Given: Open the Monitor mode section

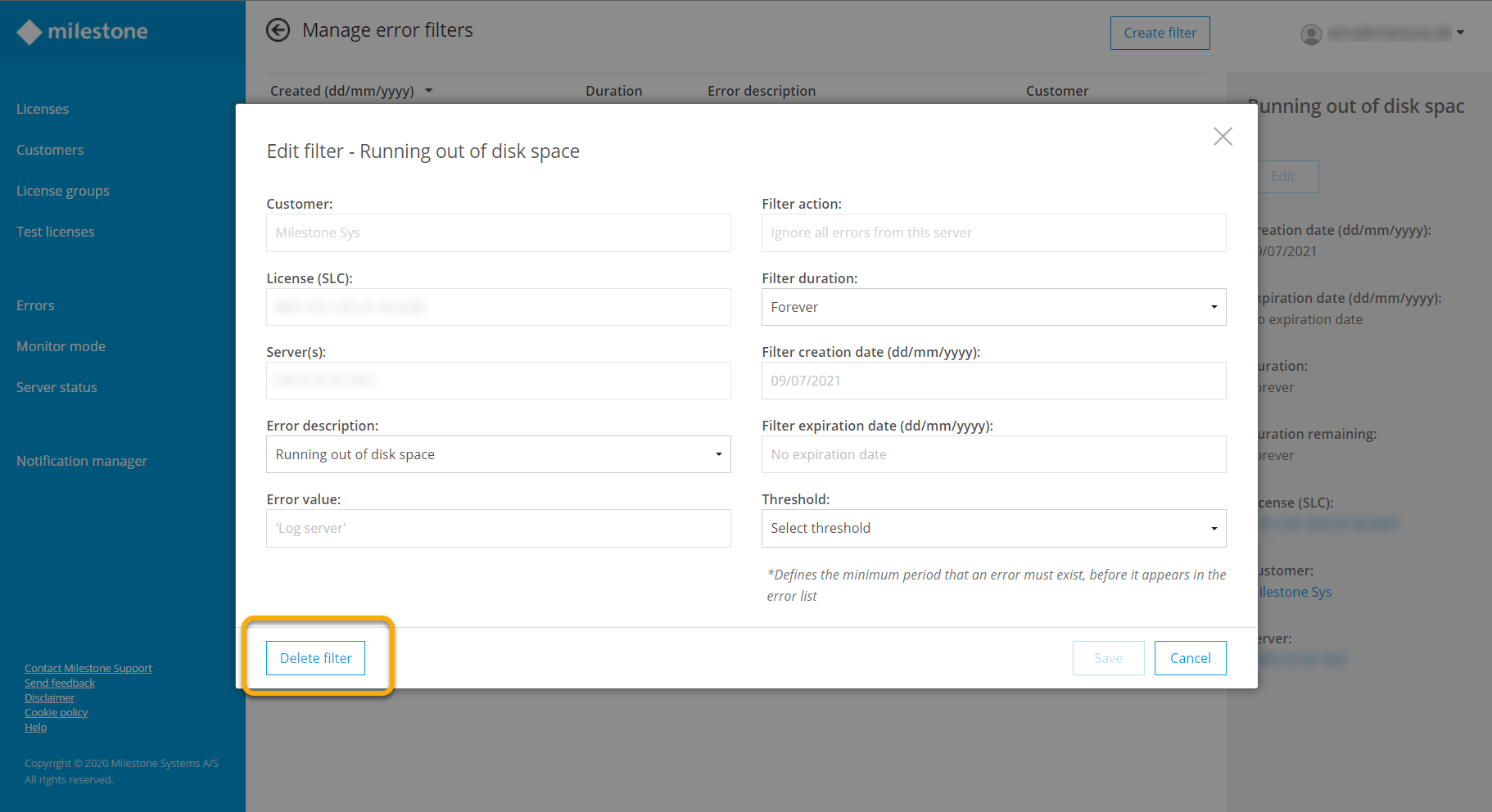Looking at the screenshot, I should click(x=61, y=345).
